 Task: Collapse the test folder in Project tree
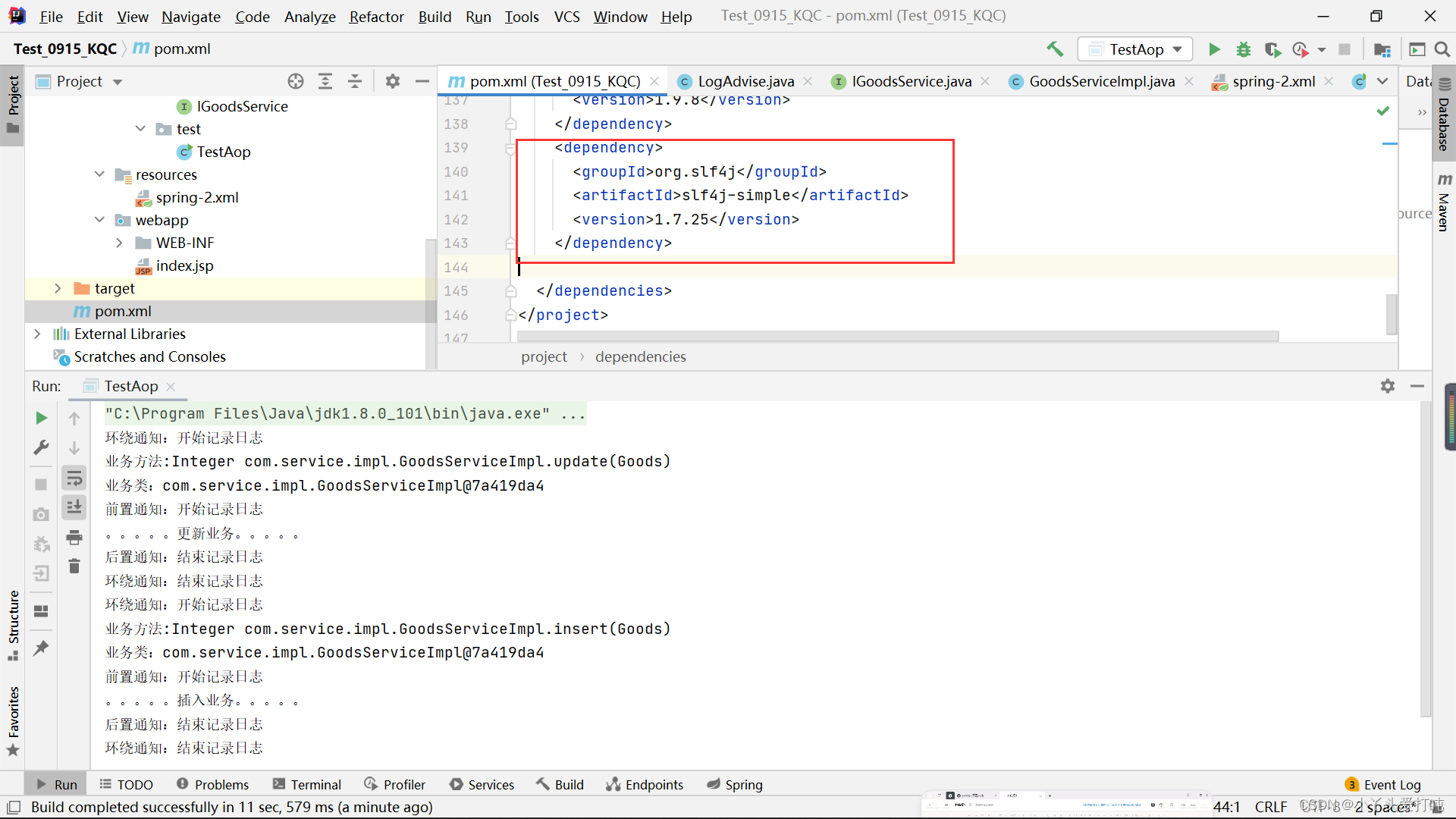[x=140, y=129]
